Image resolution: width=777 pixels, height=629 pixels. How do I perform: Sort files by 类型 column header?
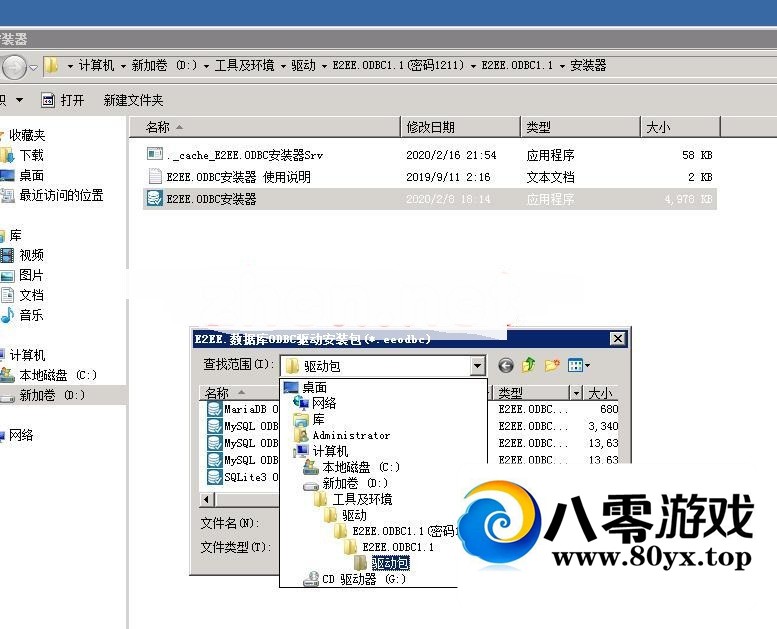580,127
